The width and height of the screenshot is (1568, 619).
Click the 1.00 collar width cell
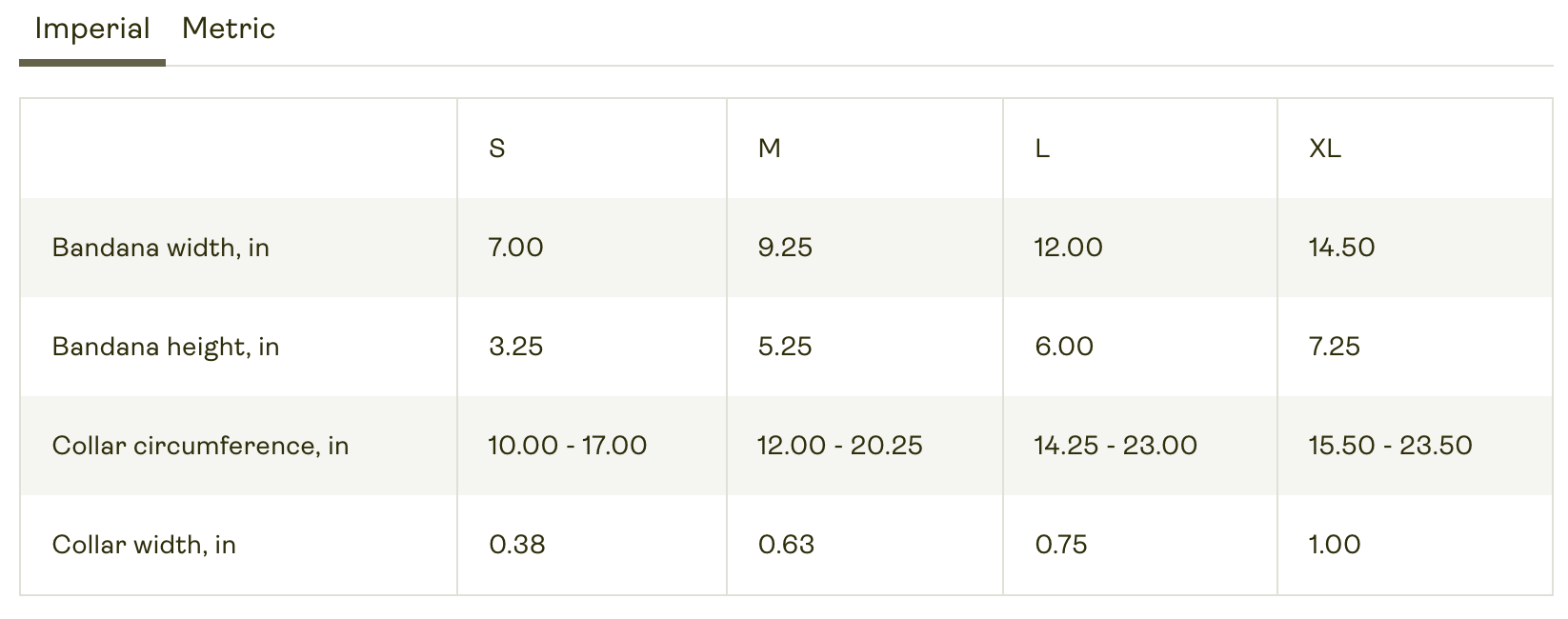(1335, 545)
